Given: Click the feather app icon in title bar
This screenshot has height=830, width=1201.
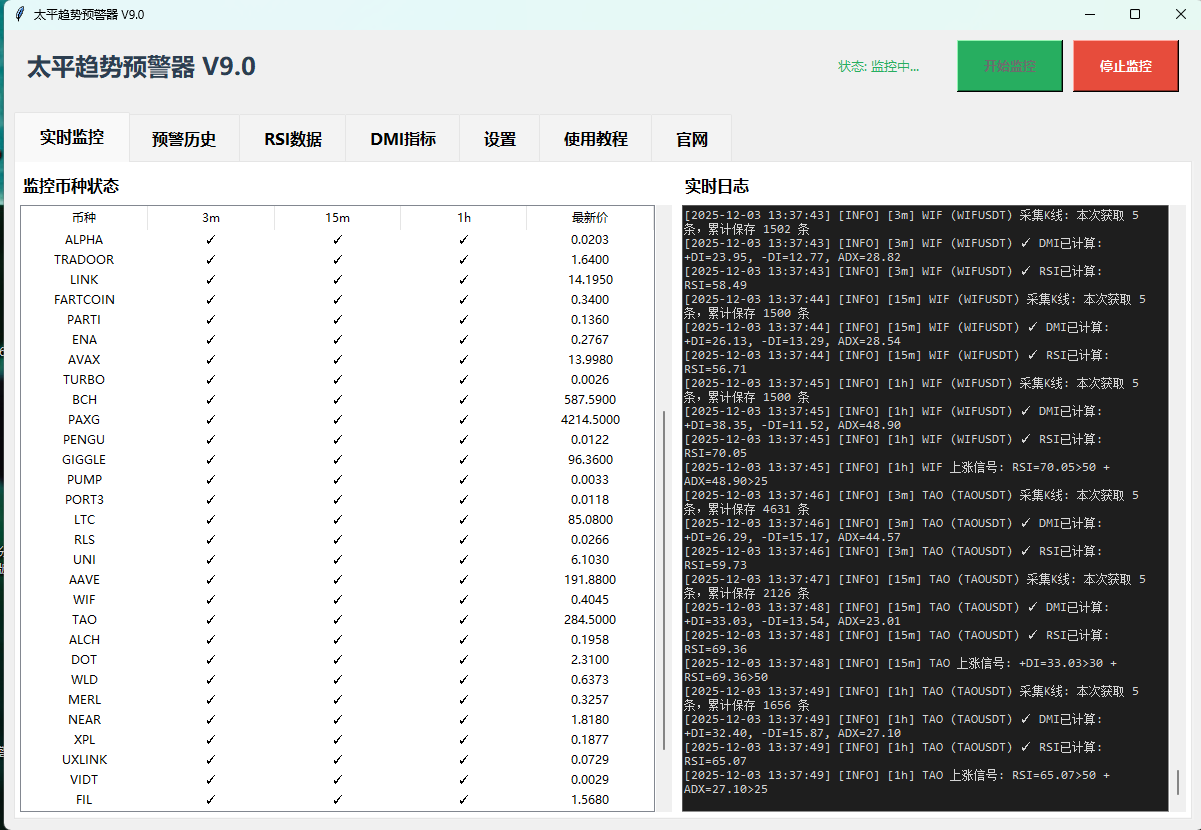Looking at the screenshot, I should click(x=19, y=14).
